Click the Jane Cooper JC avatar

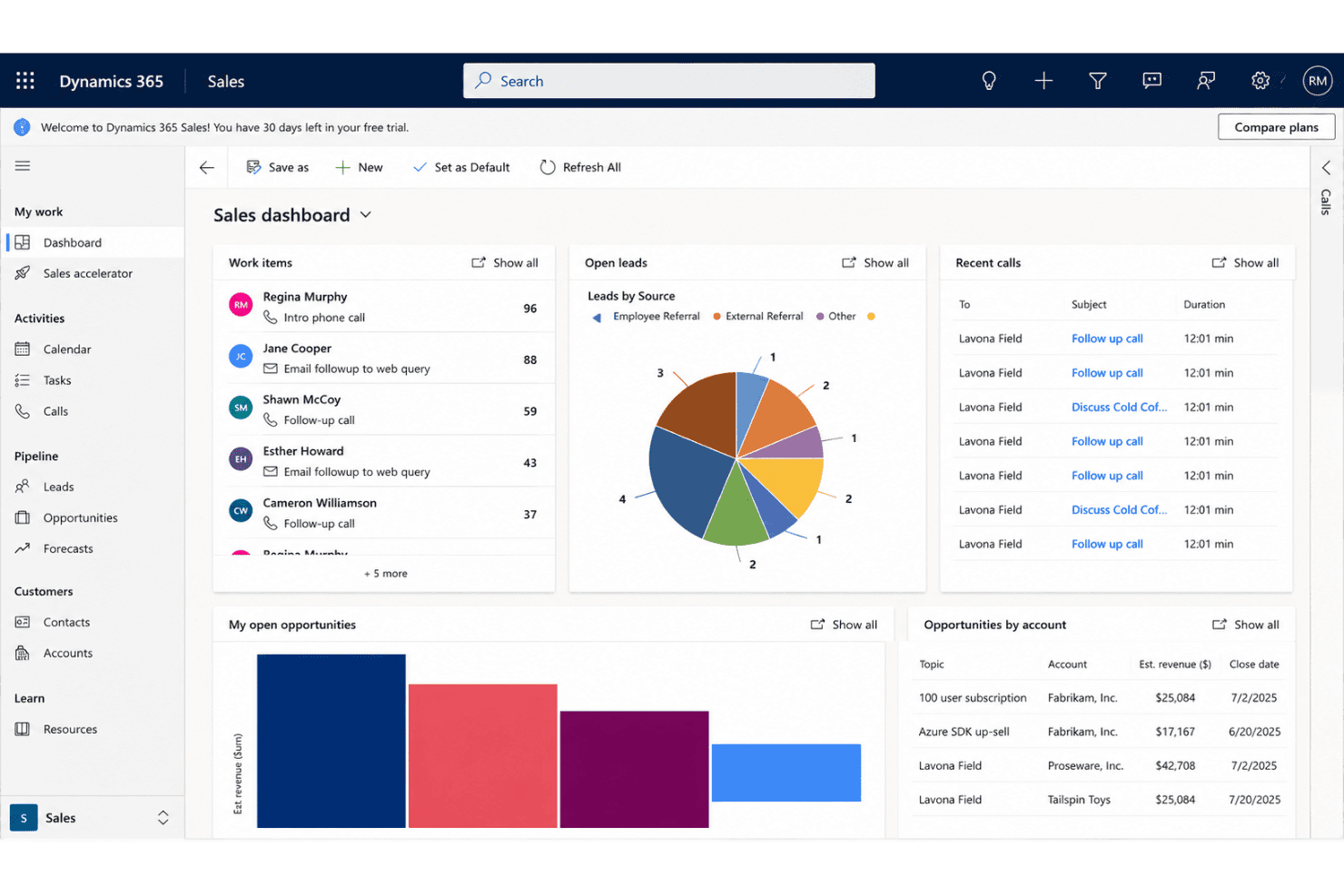(241, 357)
